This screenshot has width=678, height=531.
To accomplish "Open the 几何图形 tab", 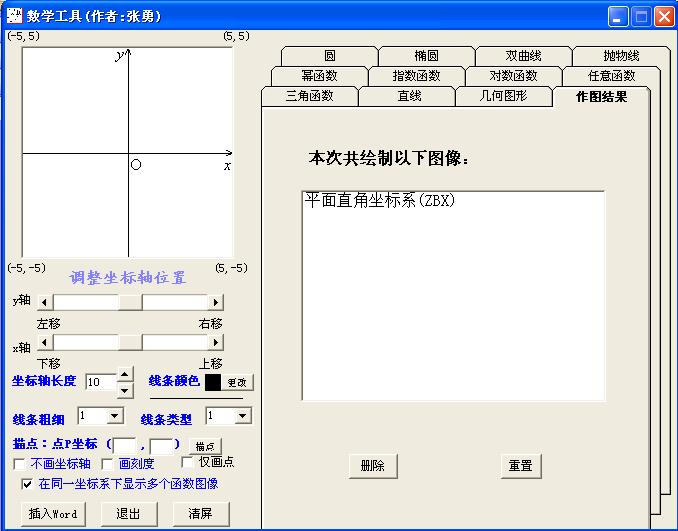I will coord(503,96).
